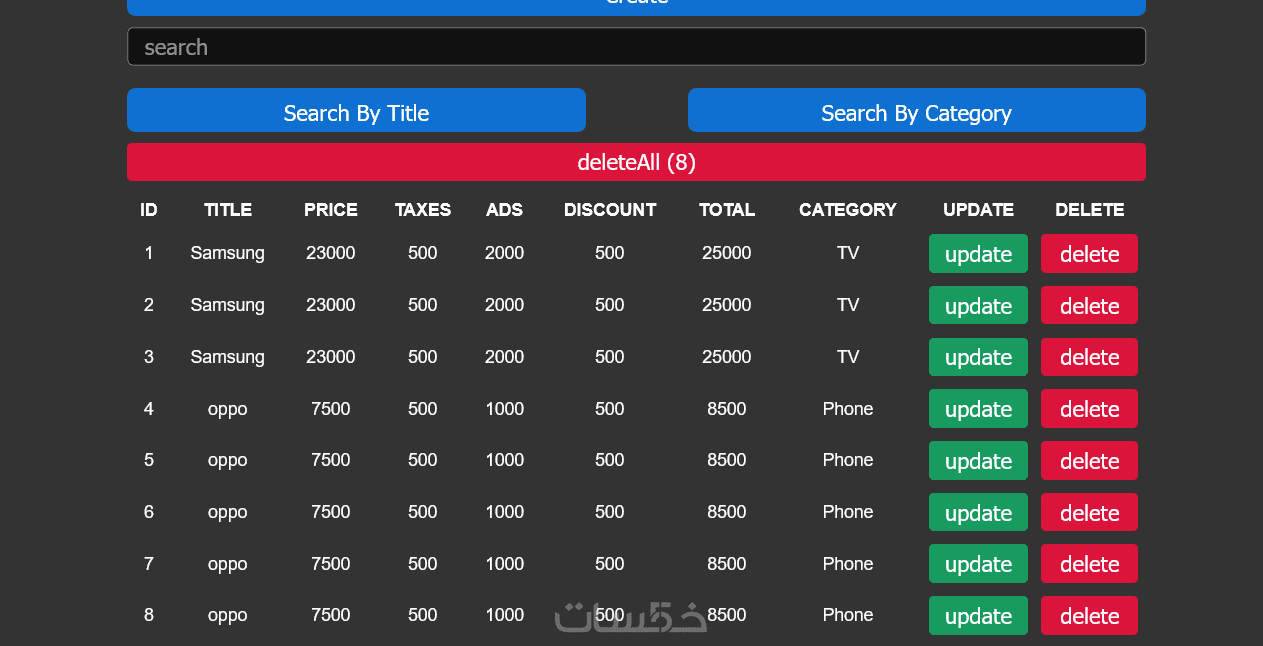Update the oppo product with ID 7
This screenshot has width=1263, height=646.
978,564
